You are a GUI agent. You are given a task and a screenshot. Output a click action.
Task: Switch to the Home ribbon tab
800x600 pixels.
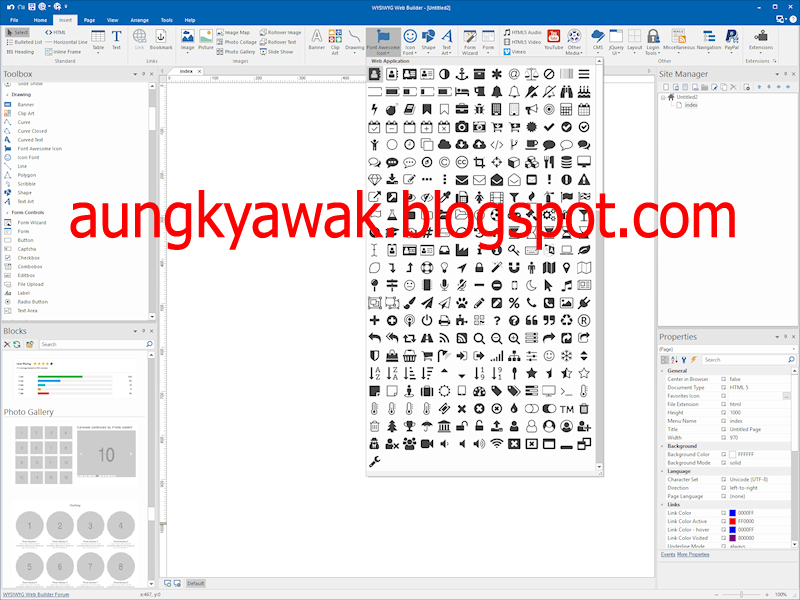click(40, 20)
